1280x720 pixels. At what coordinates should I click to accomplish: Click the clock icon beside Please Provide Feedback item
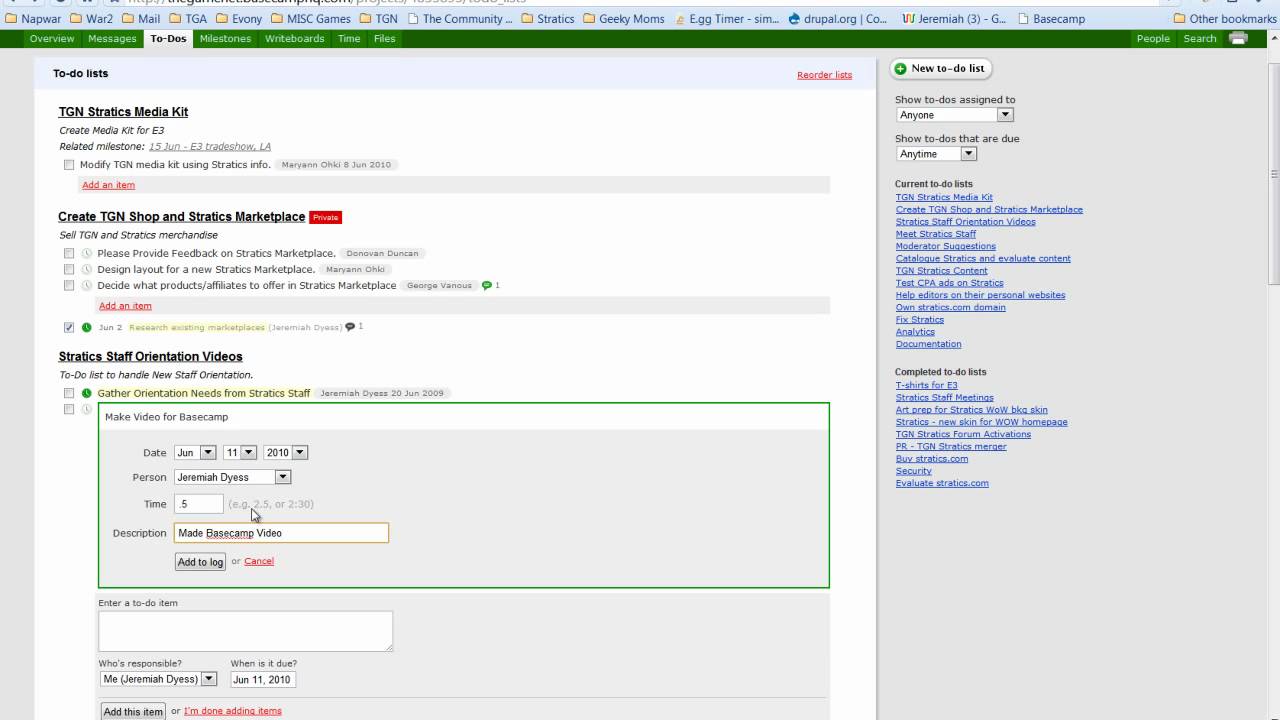pos(87,253)
